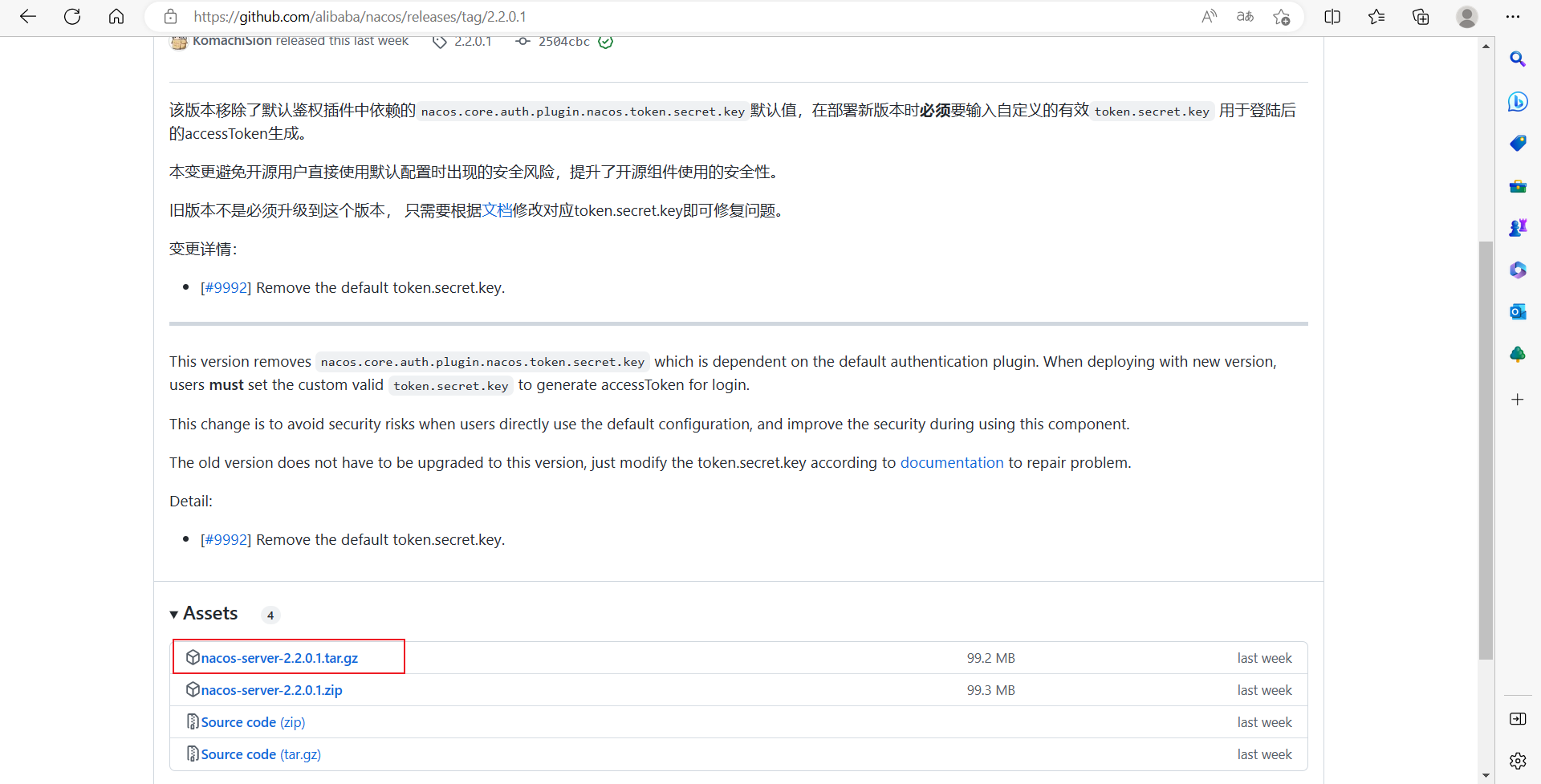Click the scrollbar up arrow
Image resolution: width=1541 pixels, height=784 pixels.
click(1486, 46)
